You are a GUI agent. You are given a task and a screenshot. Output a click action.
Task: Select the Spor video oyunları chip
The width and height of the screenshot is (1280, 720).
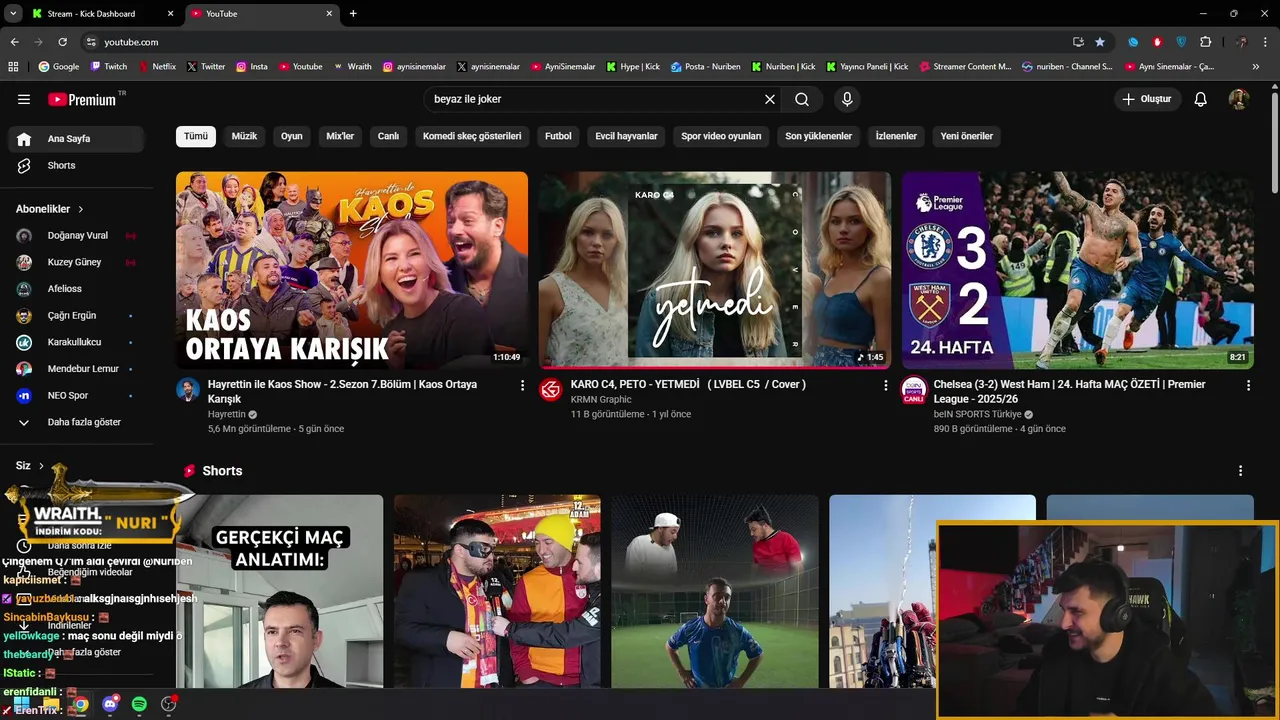point(721,136)
